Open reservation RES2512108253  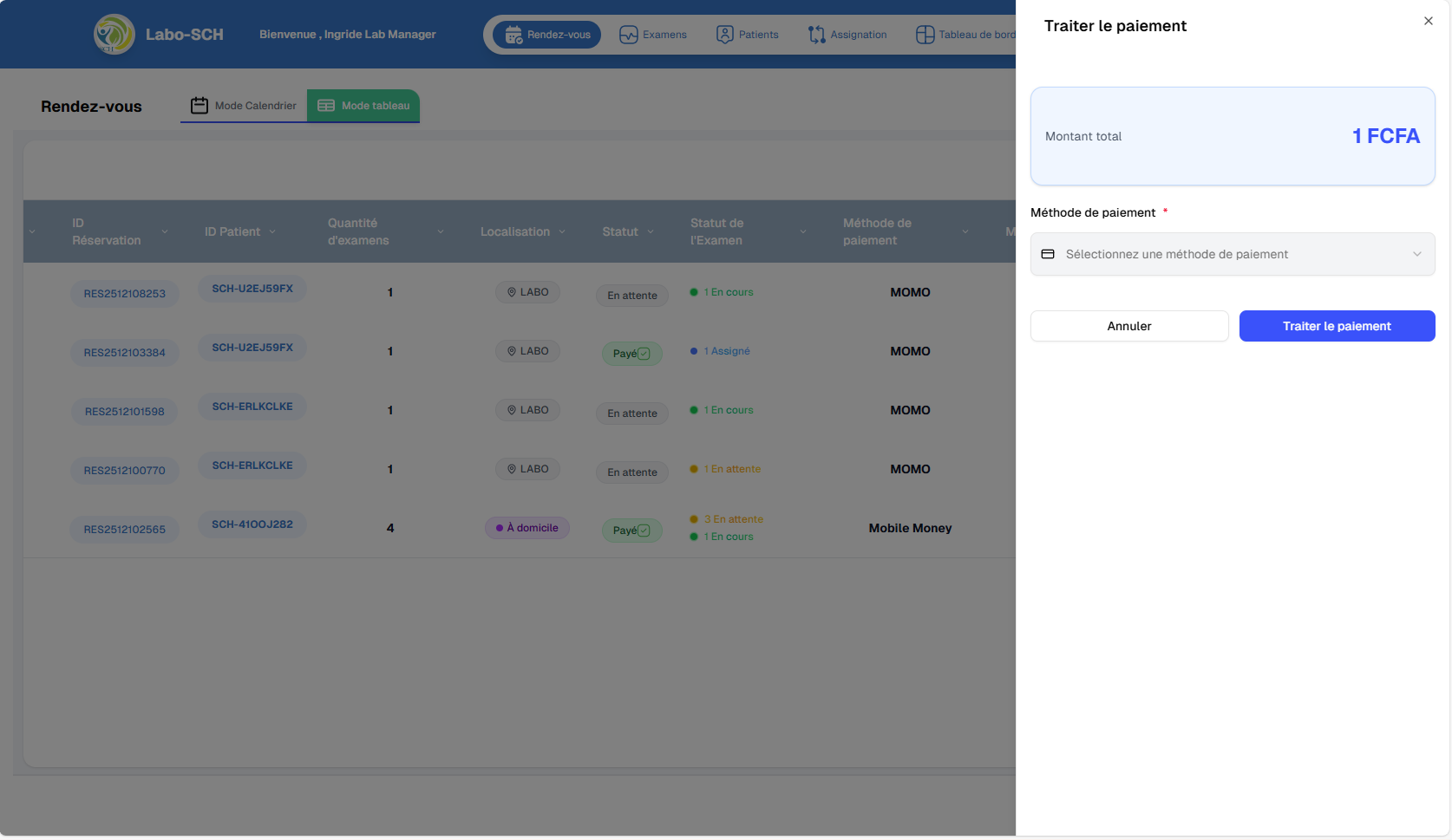tap(124, 294)
